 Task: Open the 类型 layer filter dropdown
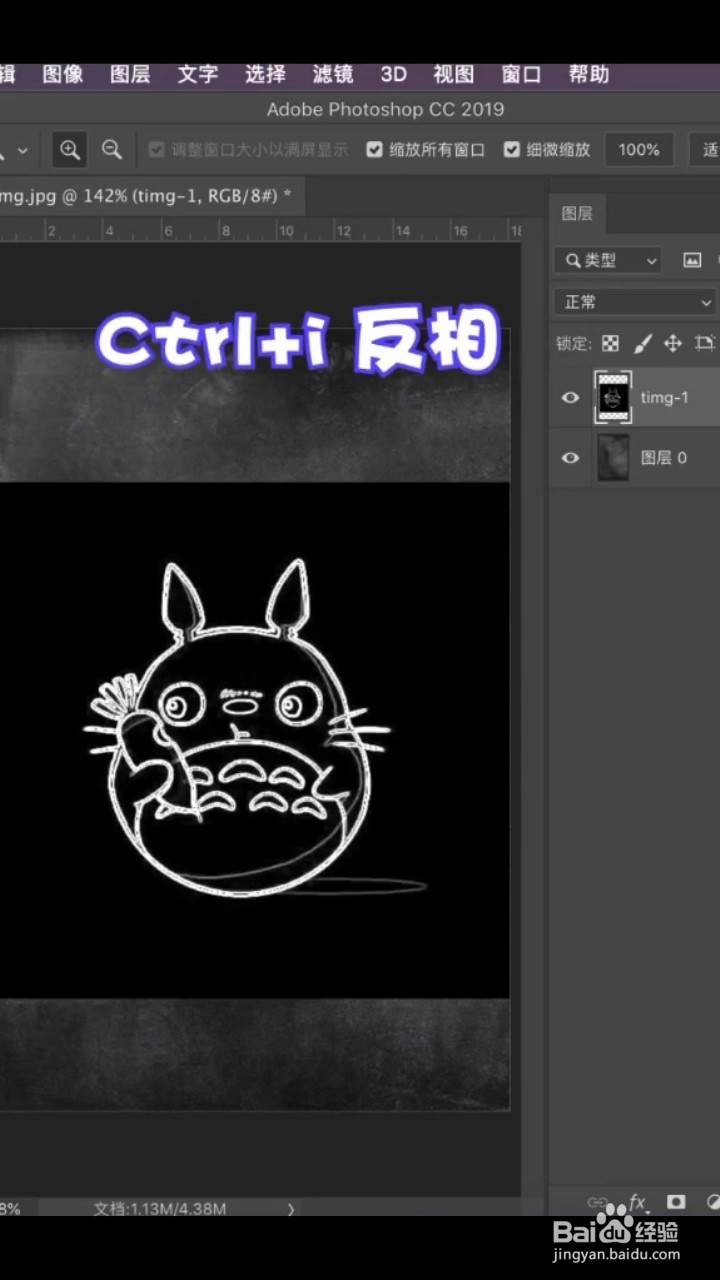tap(608, 260)
